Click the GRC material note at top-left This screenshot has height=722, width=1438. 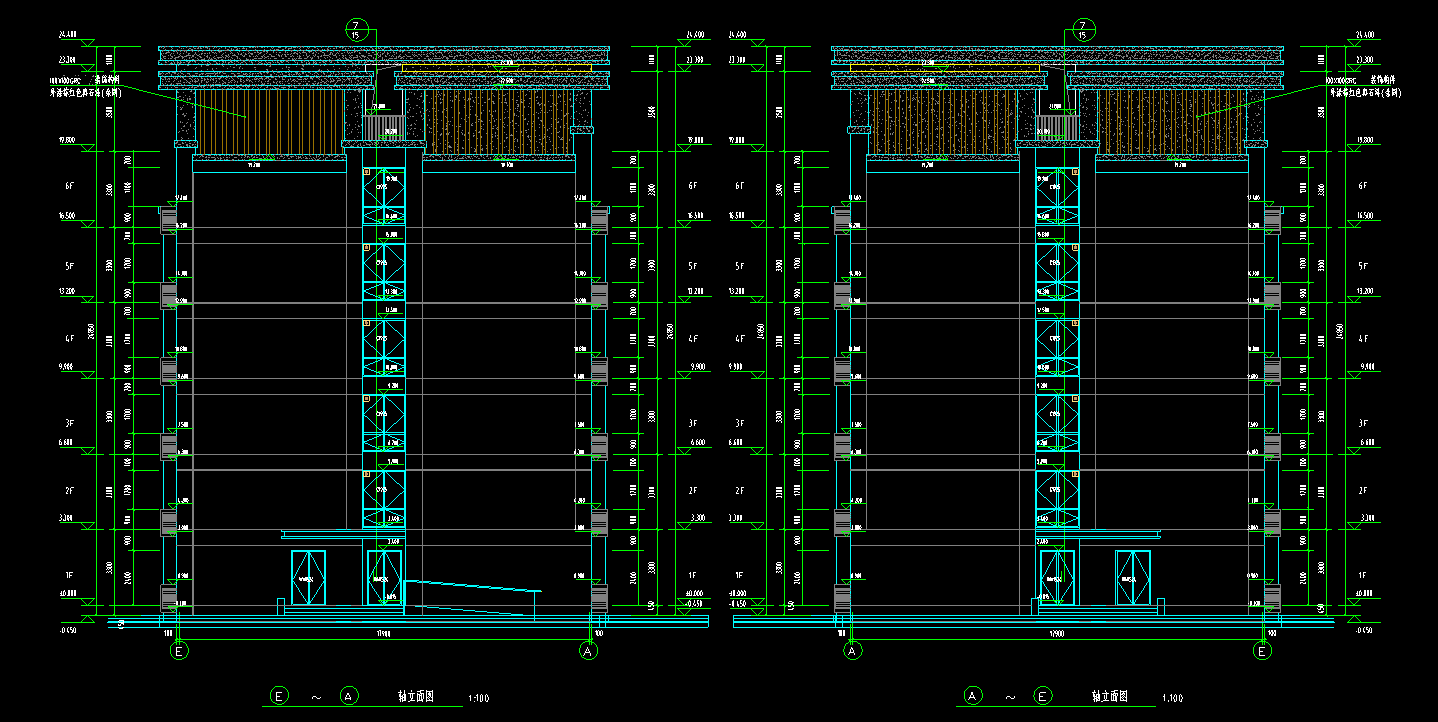(x=86, y=85)
